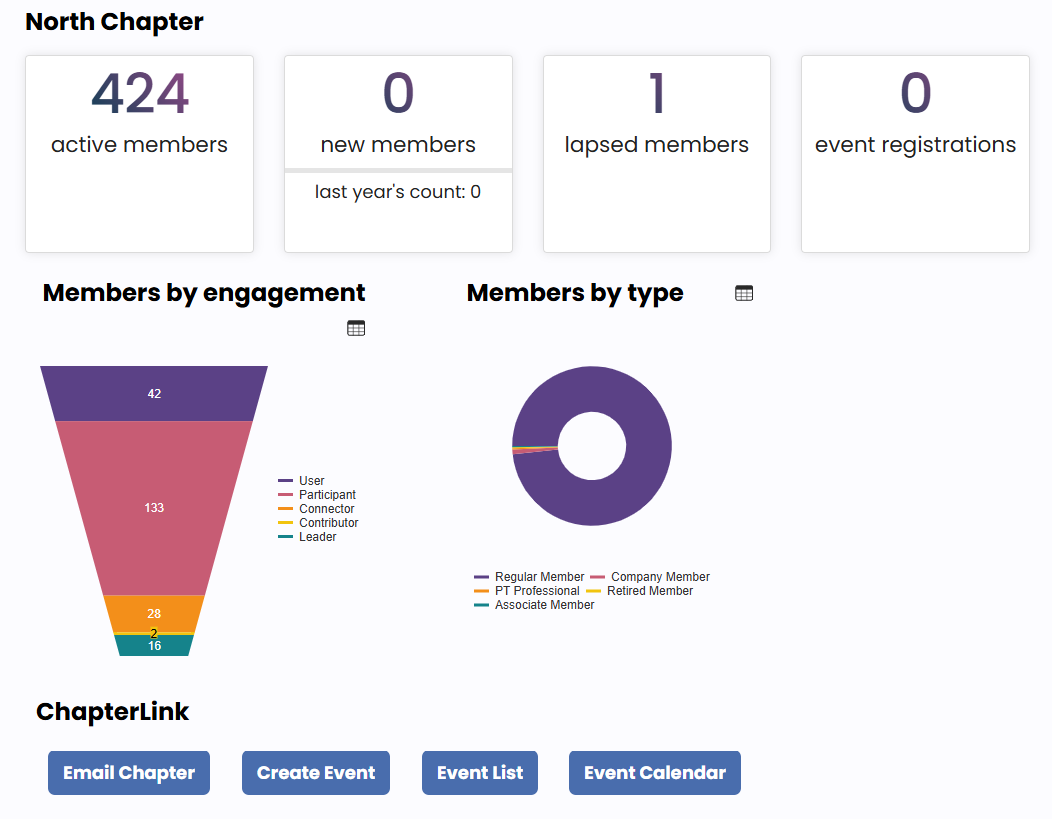Image resolution: width=1052 pixels, height=819 pixels.
Task: Hide Contributor series via legend
Action: point(328,523)
